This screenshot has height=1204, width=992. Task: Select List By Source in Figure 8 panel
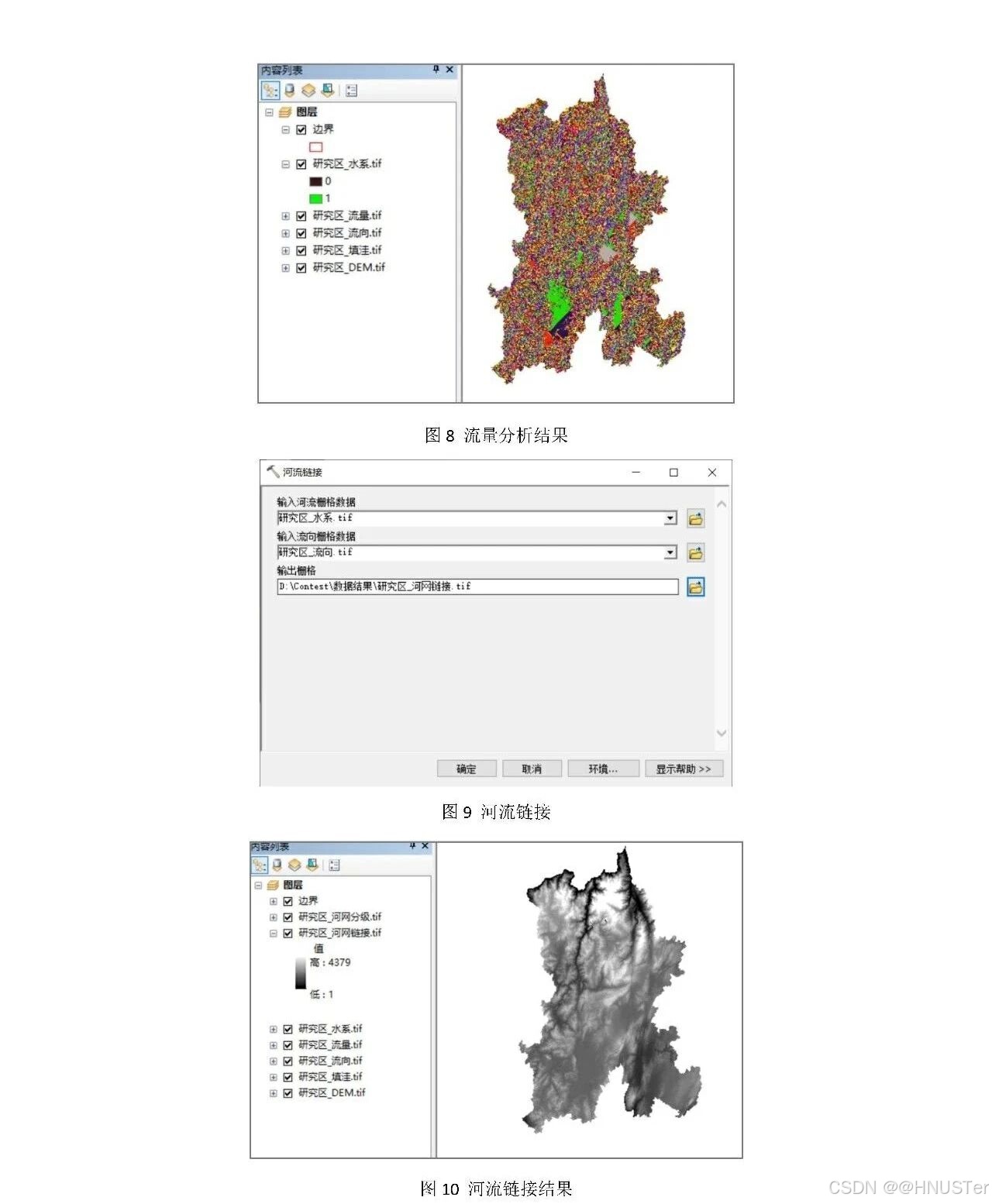pos(290,91)
